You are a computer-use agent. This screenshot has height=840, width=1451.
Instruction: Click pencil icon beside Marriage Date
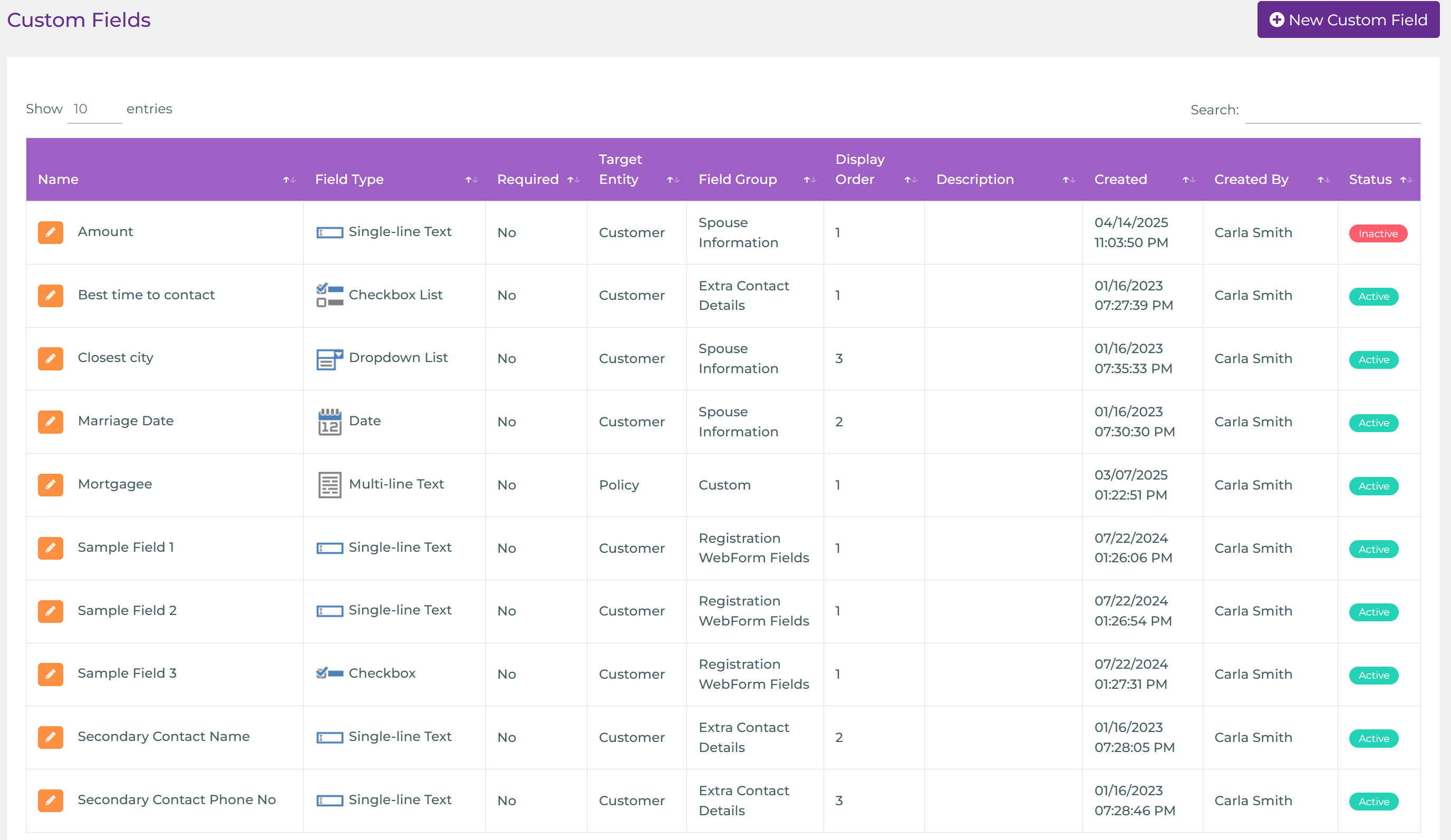[x=51, y=422]
